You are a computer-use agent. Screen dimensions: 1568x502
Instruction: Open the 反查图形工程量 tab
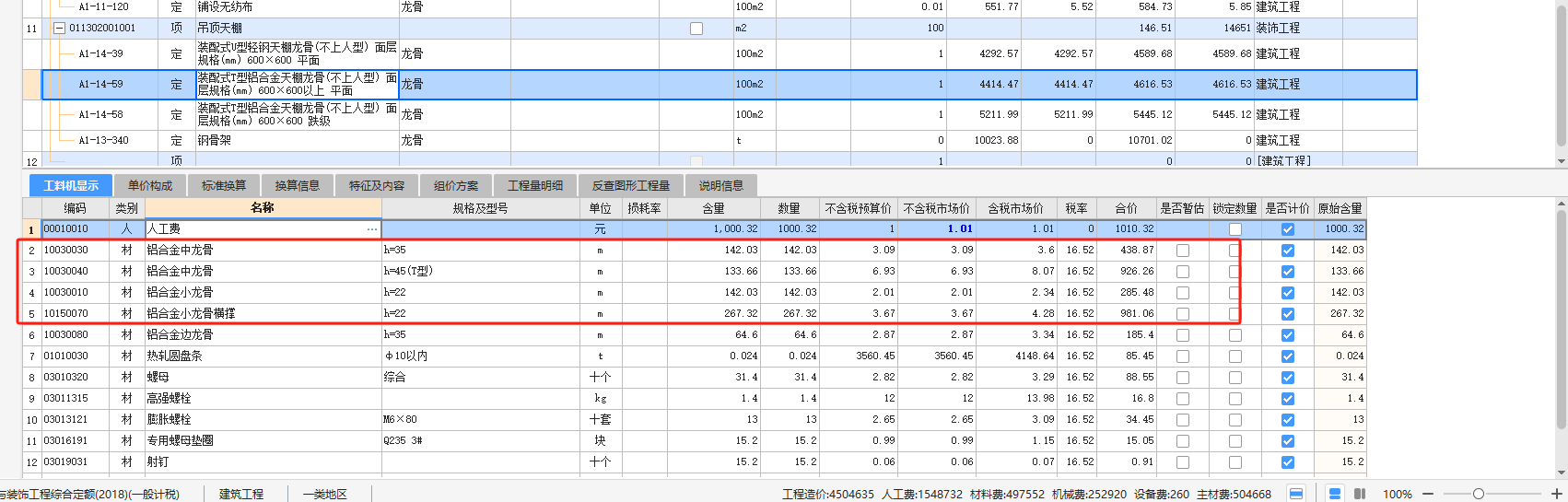631,185
